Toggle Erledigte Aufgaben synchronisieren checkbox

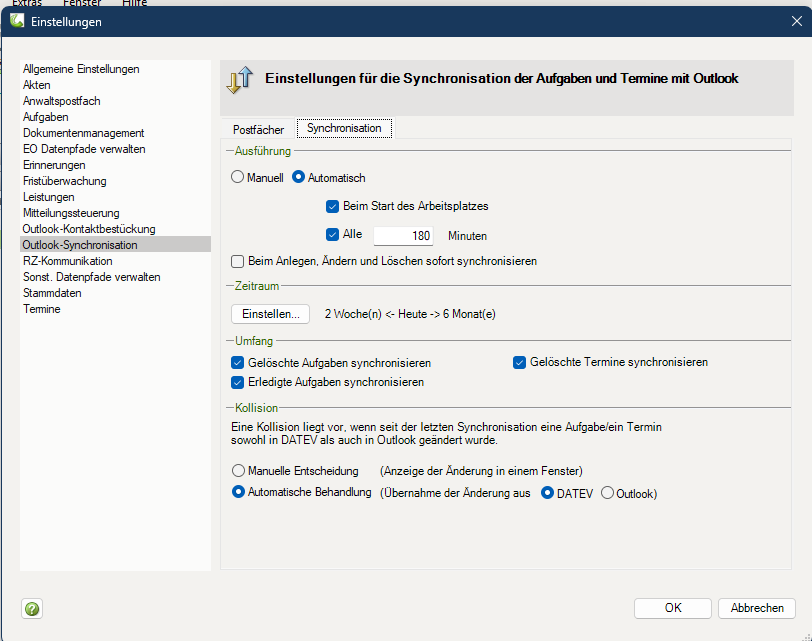[237, 383]
